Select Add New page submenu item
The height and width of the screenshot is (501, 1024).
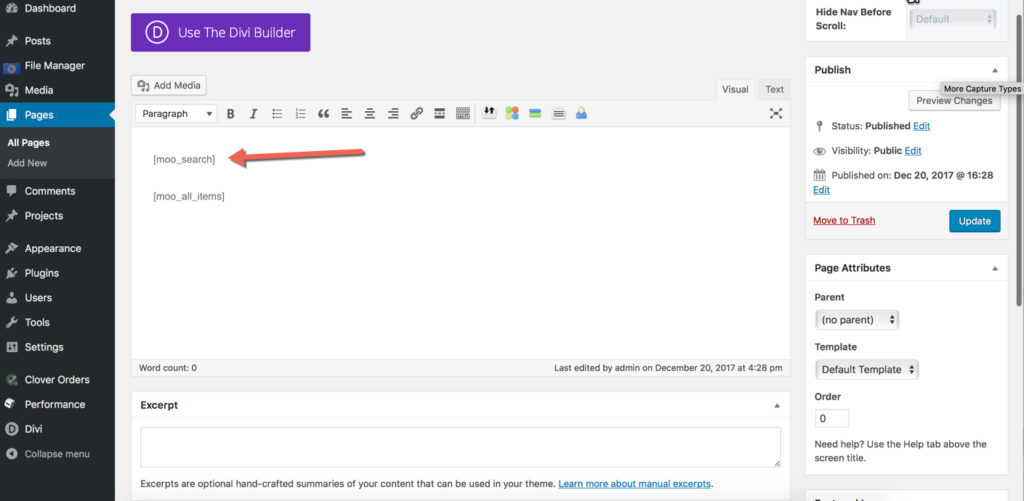click(x=27, y=163)
